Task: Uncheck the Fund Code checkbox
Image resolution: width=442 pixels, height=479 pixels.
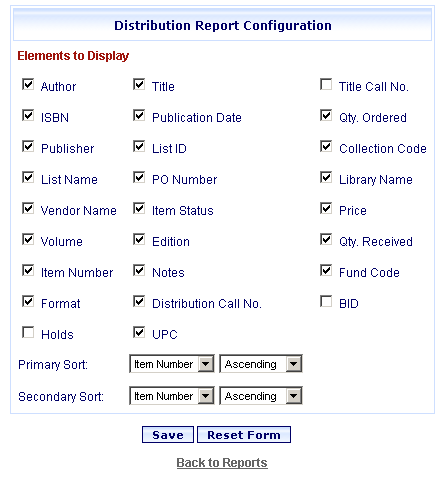Action: [x=326, y=271]
